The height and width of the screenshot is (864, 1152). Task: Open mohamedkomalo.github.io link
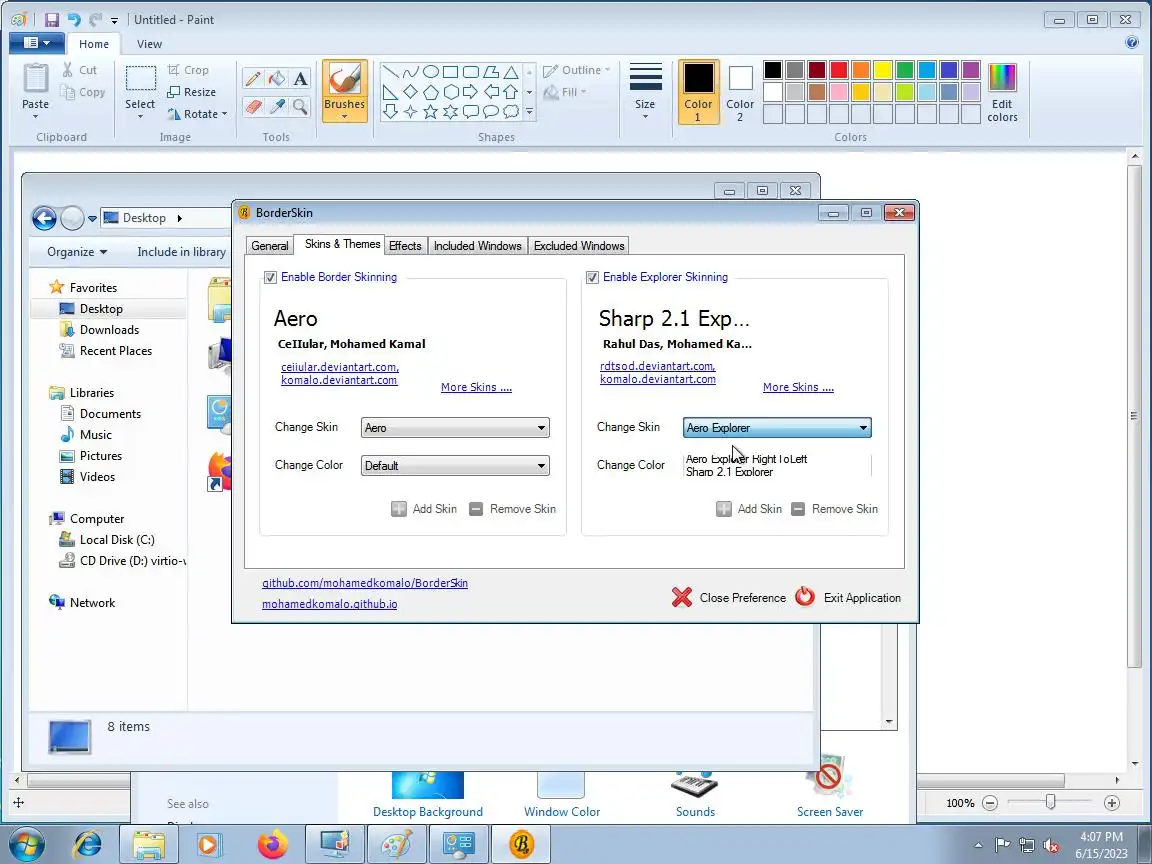[330, 604]
